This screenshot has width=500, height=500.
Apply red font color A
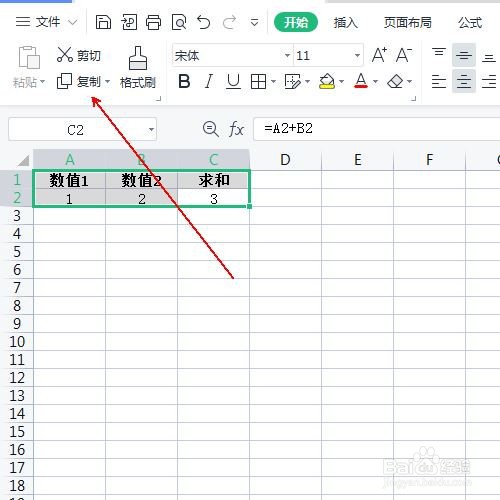pos(361,81)
